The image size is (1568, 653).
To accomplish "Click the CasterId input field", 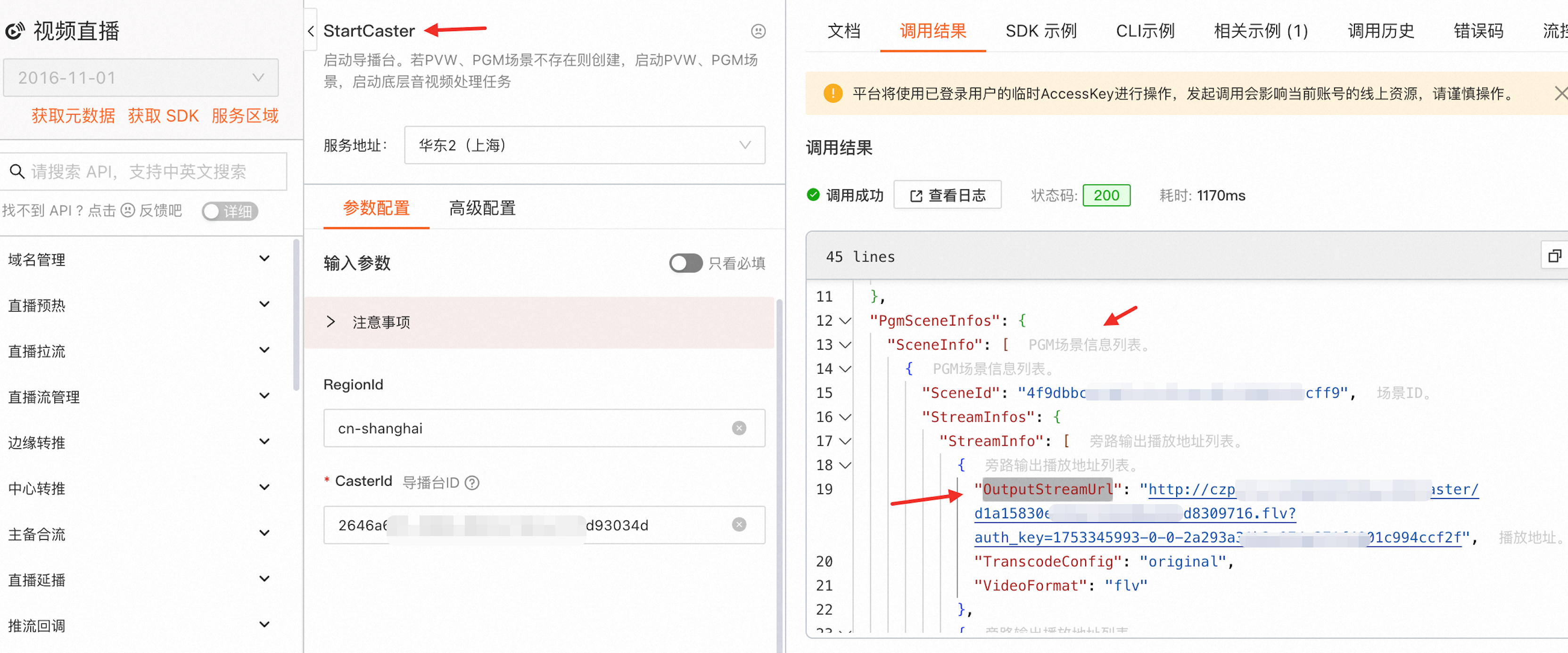I will pyautogui.click(x=544, y=524).
